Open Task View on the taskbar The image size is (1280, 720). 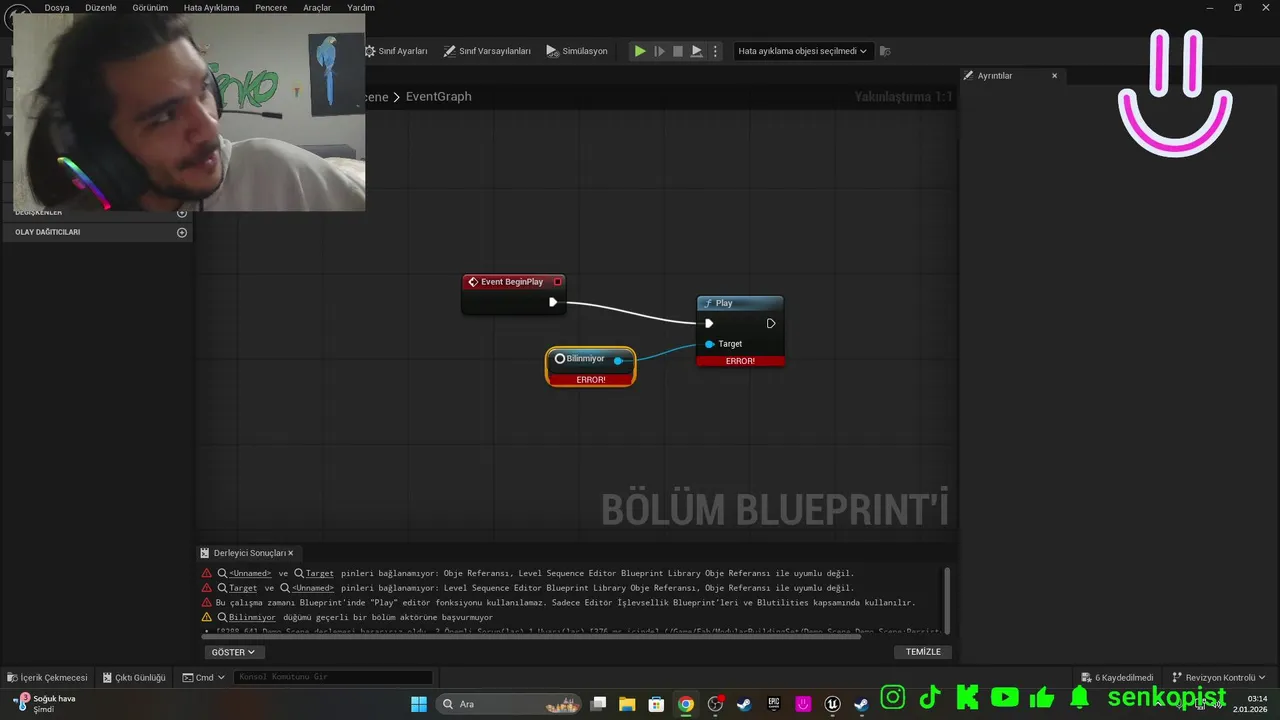[x=598, y=704]
